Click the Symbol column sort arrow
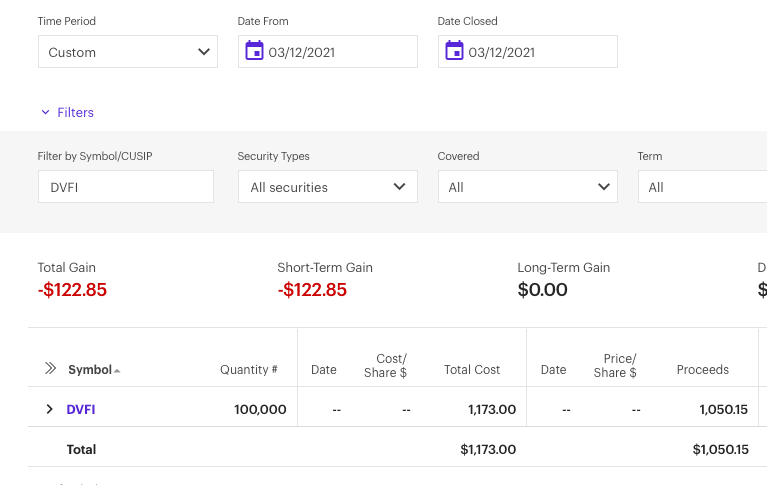The width and height of the screenshot is (767, 485). (117, 371)
